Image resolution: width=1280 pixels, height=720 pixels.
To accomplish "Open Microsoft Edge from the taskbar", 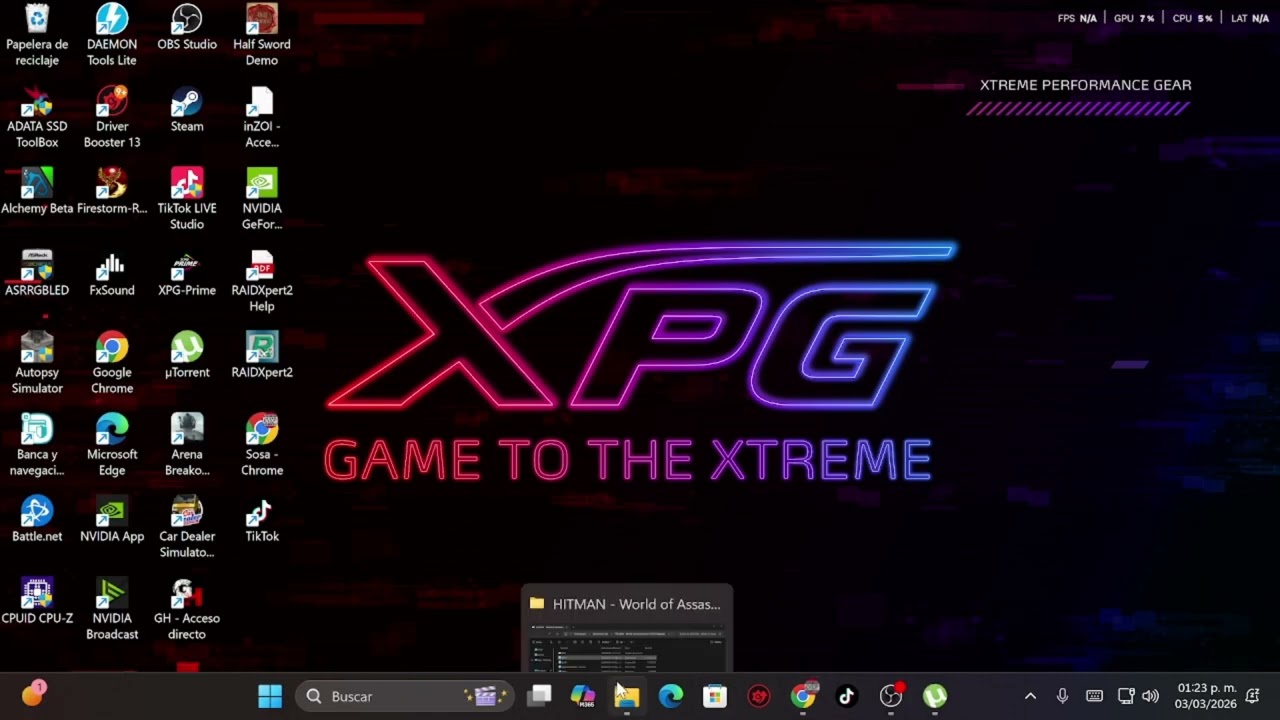I will pos(671,696).
